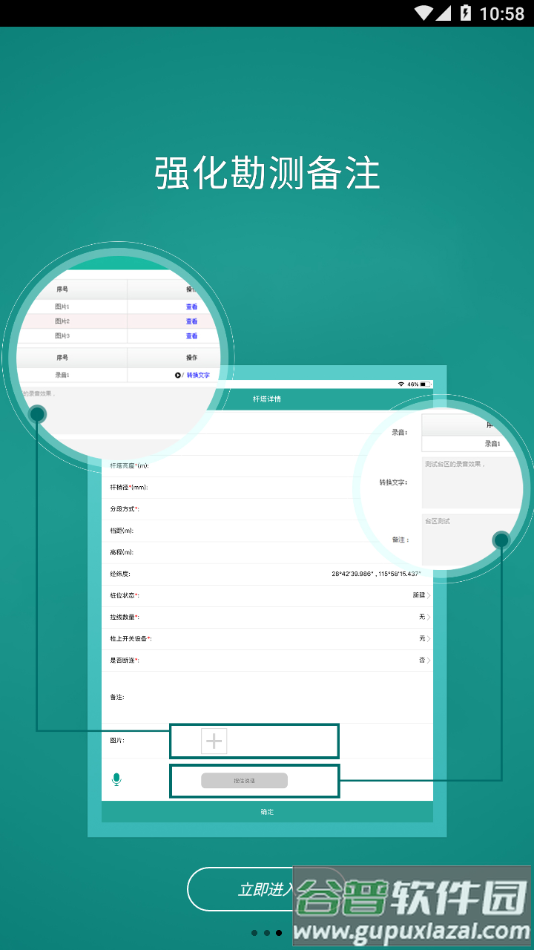This screenshot has height=950, width=534.
Task: Play the 录音1 recording with the play icon
Action: [x=178, y=375]
